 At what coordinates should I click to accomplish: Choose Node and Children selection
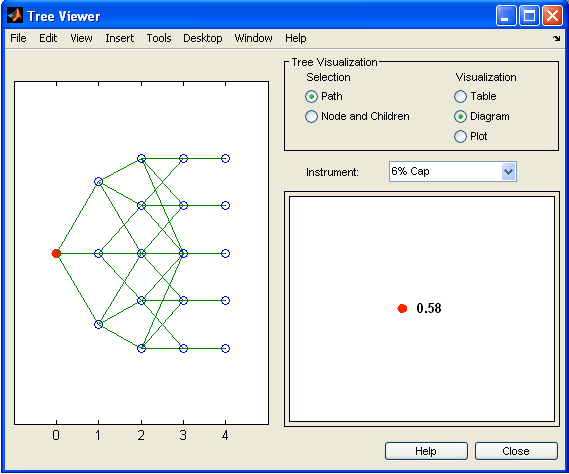tap(311, 117)
